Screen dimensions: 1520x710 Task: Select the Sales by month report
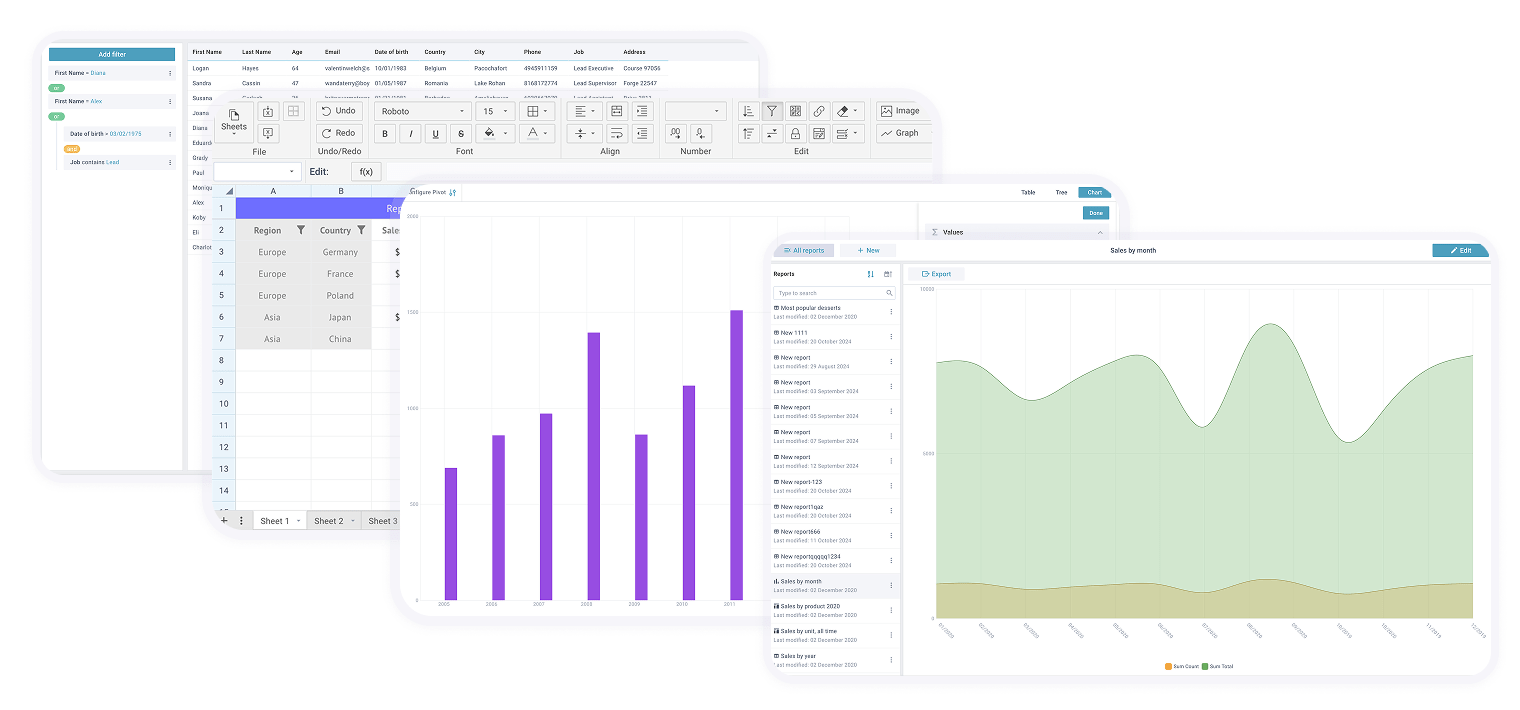point(836,586)
